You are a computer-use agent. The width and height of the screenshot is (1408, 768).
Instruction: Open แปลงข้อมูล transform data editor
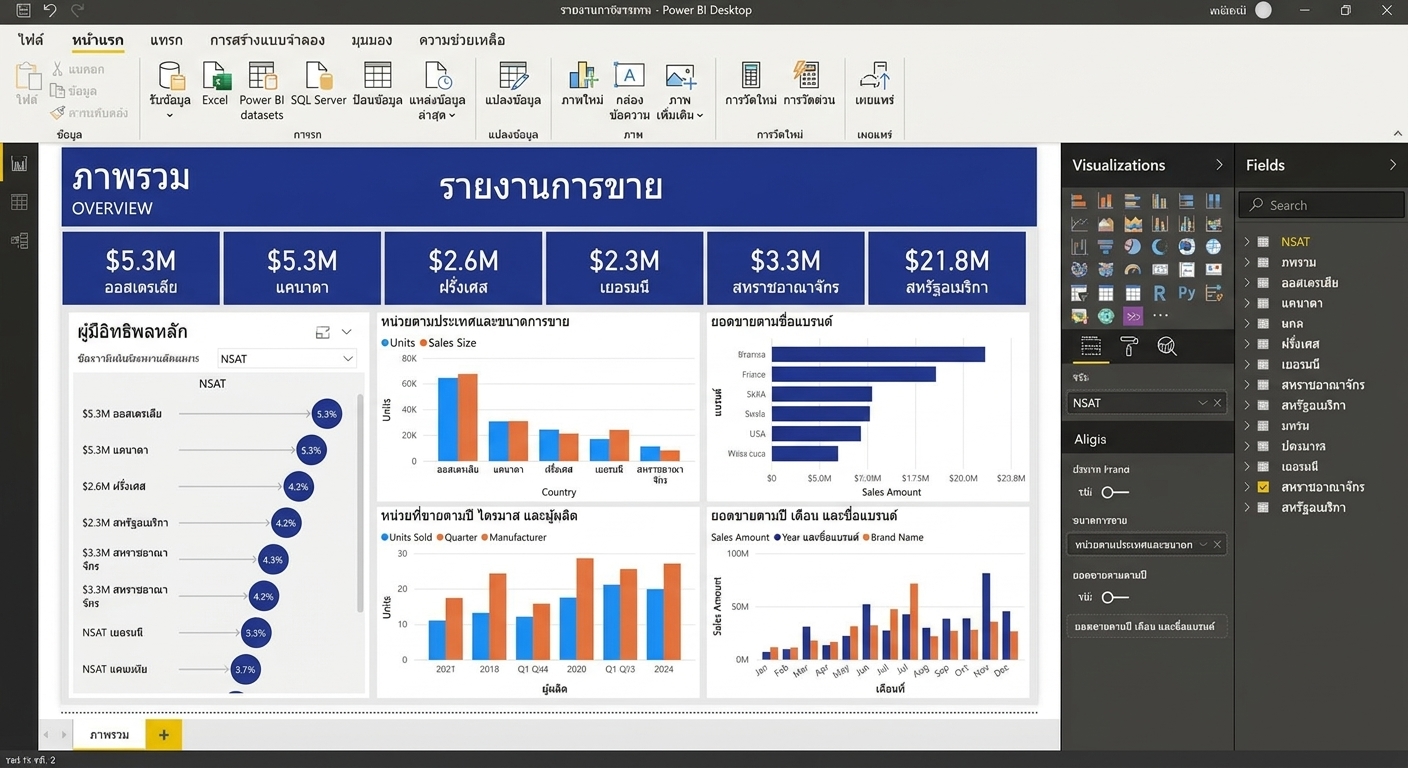pyautogui.click(x=513, y=83)
